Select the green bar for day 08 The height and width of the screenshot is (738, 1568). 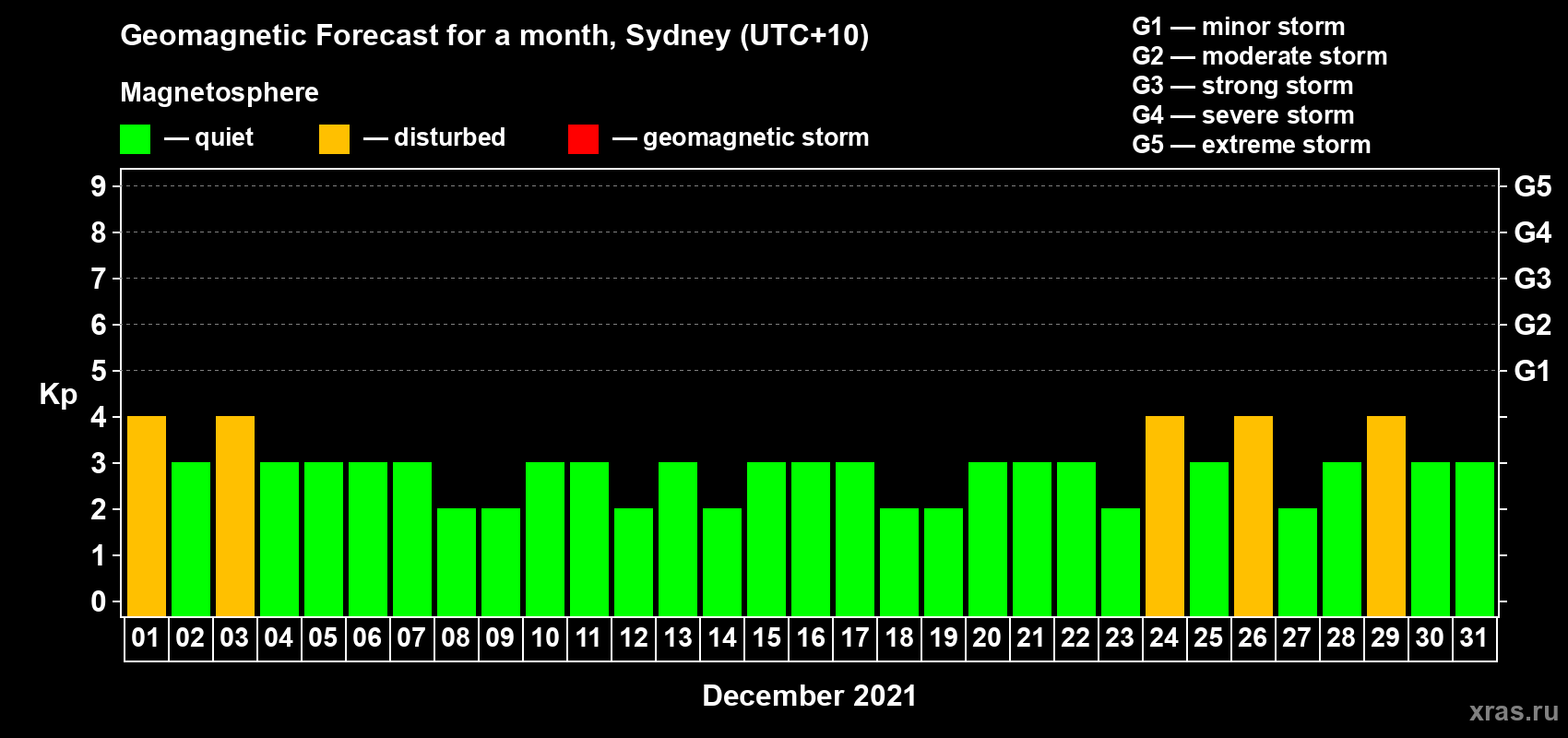[457, 562]
